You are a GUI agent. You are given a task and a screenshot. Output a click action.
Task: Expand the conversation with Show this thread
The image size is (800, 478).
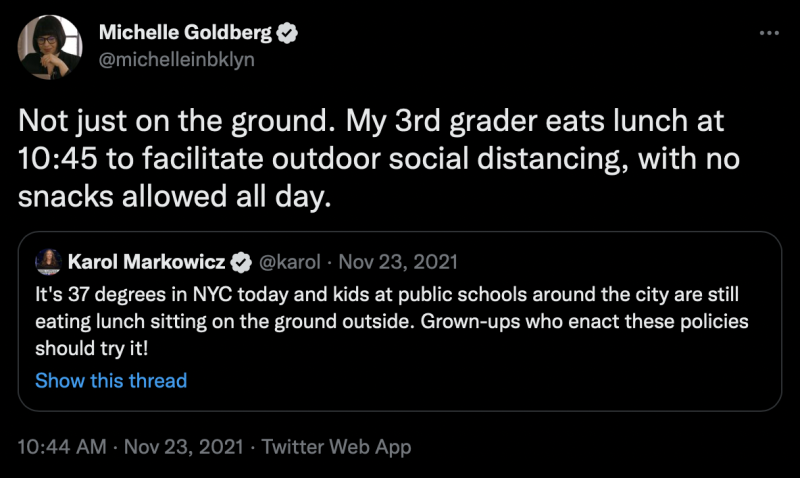pos(111,380)
